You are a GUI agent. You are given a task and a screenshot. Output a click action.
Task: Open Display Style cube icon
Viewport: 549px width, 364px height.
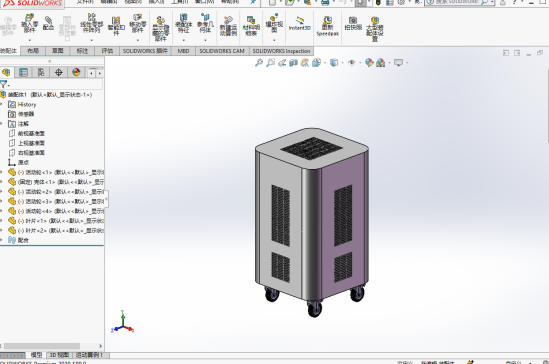pyautogui.click(x=334, y=63)
